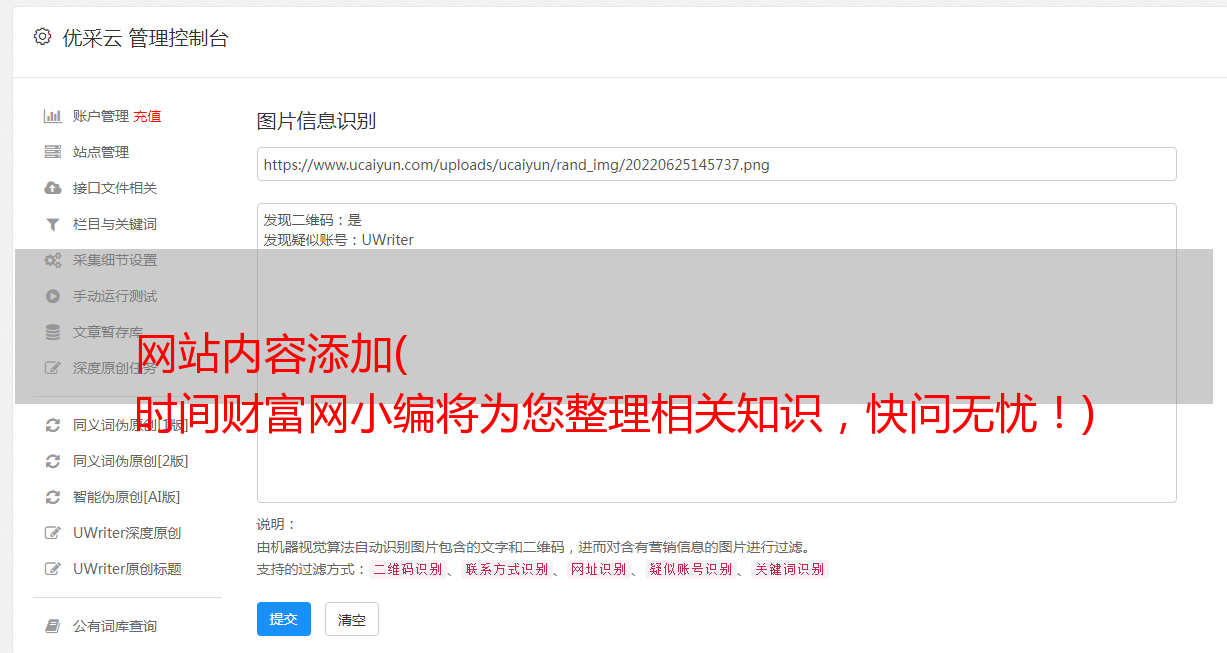This screenshot has height=653, width=1227.
Task: Click the 清空 button
Action: (x=352, y=619)
